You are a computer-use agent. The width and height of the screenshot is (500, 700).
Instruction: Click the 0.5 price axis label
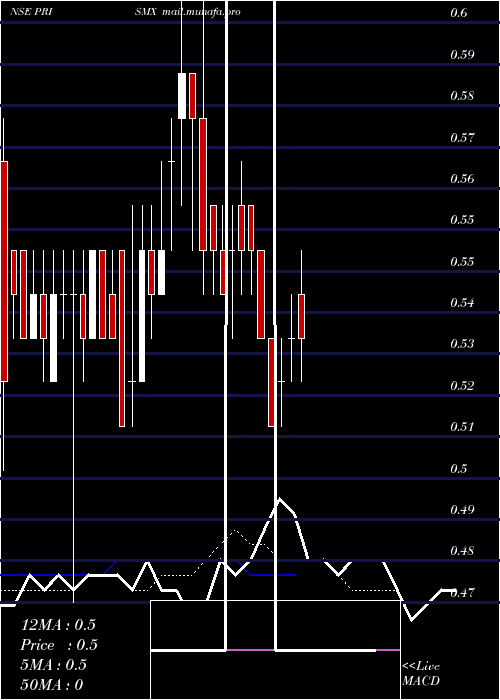tap(459, 468)
